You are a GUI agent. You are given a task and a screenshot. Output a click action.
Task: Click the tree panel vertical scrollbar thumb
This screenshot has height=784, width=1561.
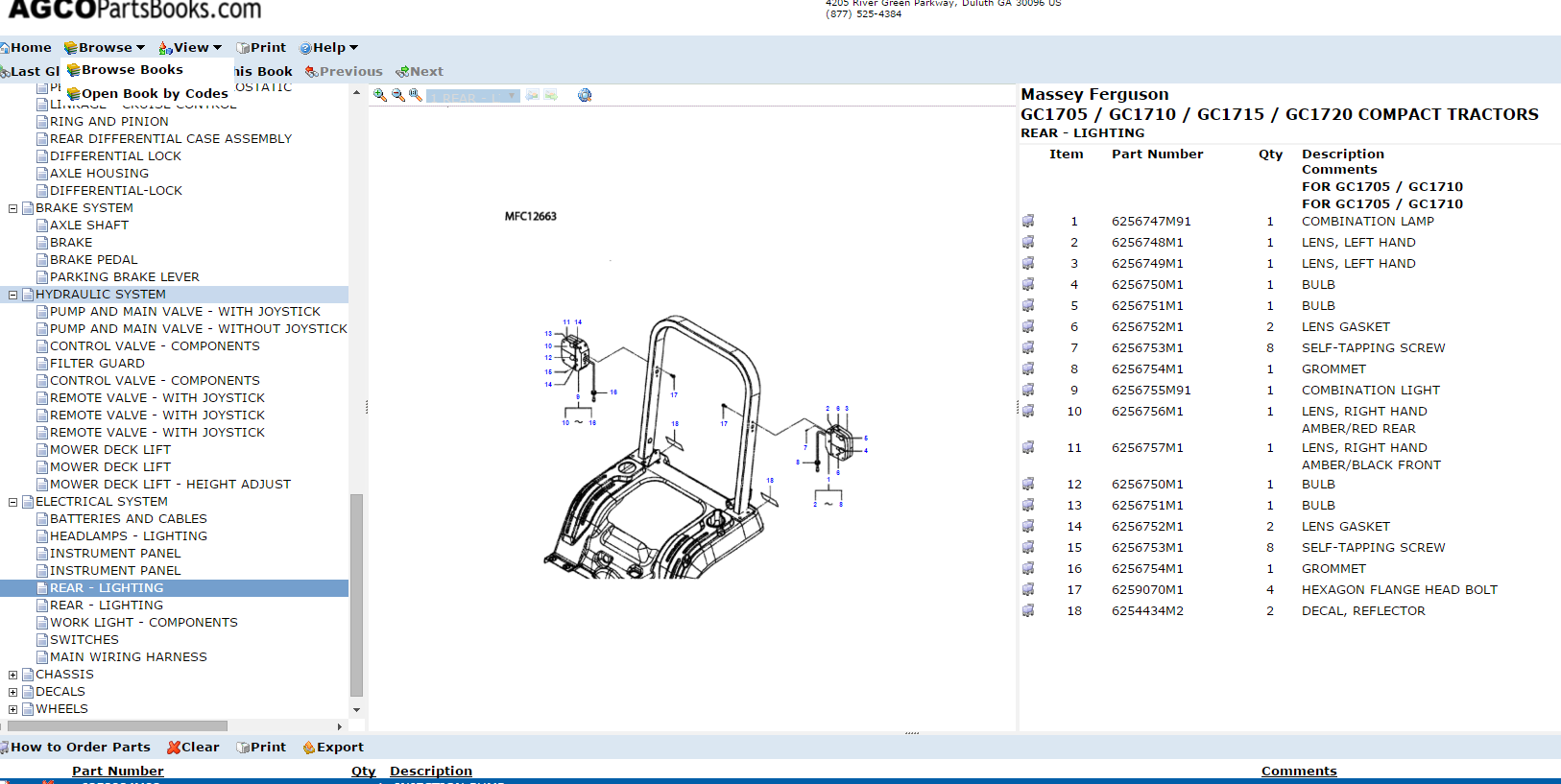(x=356, y=595)
